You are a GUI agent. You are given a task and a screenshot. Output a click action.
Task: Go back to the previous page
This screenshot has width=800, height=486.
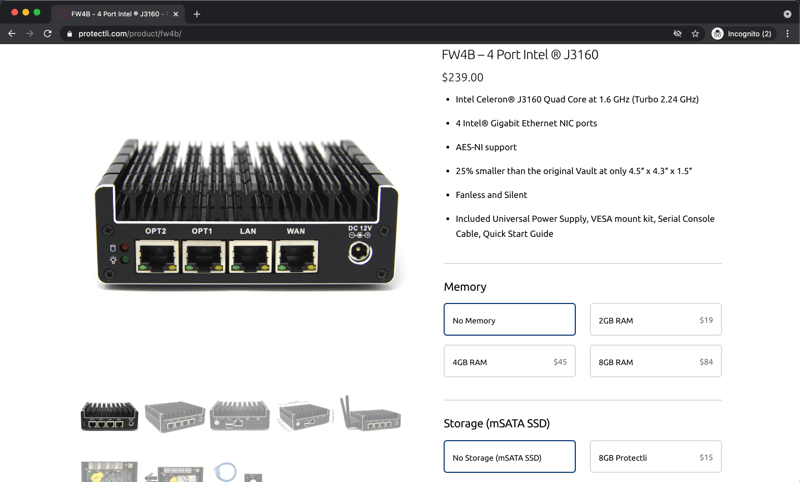pyautogui.click(x=12, y=33)
